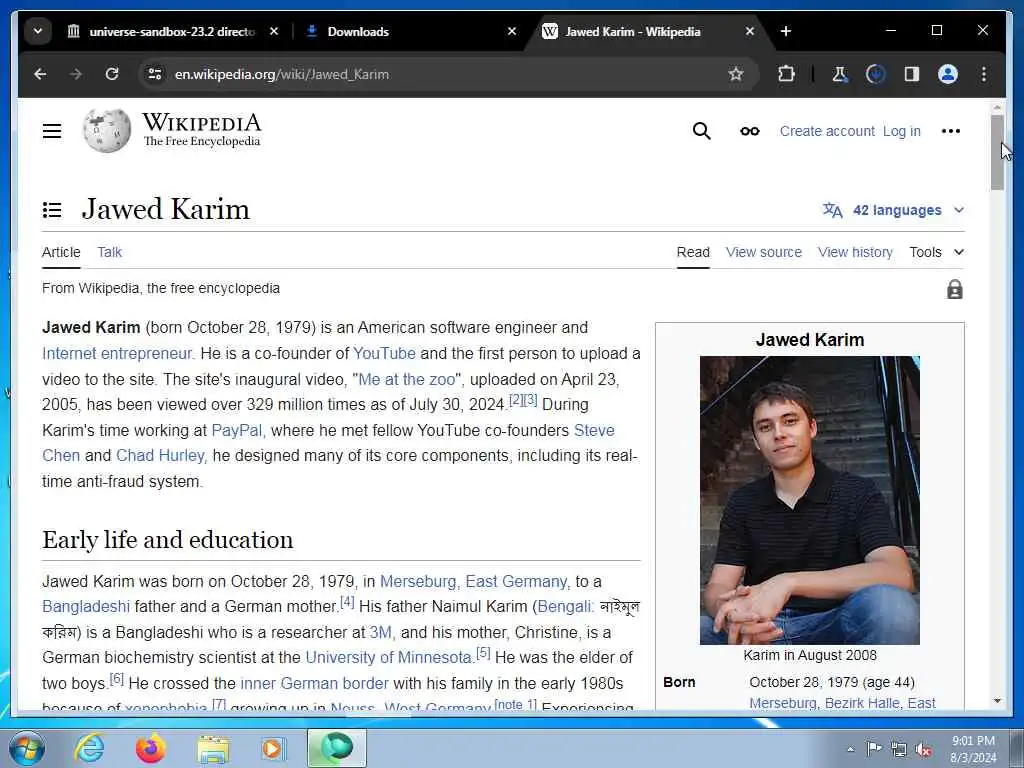Follow the inner German border link
This screenshot has width=1024, height=768.
coord(314,683)
